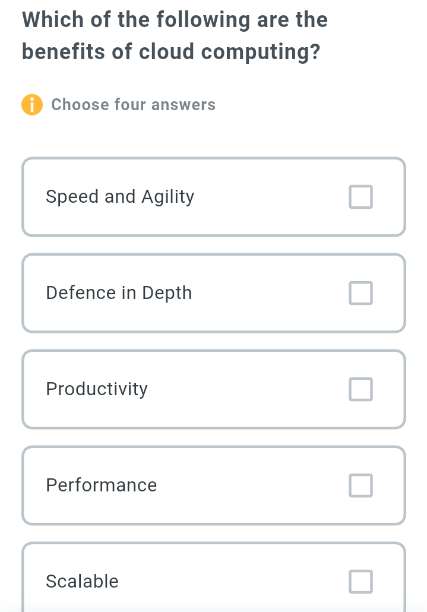Click the 'Defence in Depth' label text

119,293
